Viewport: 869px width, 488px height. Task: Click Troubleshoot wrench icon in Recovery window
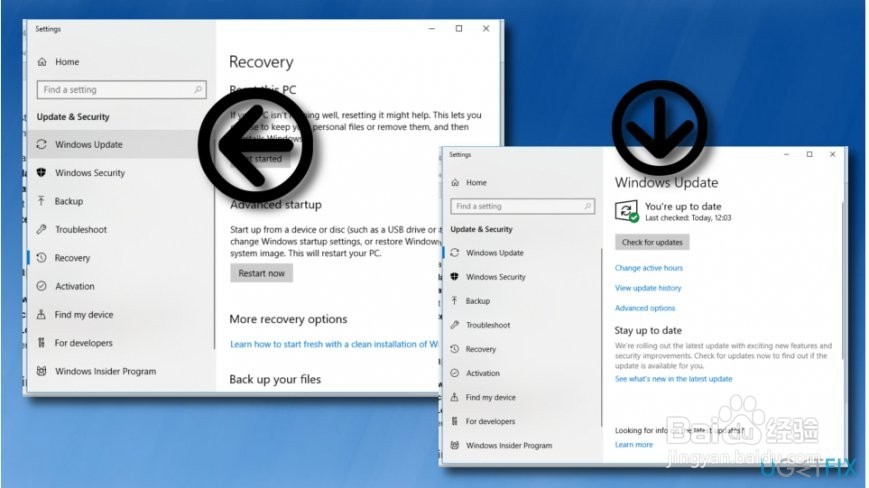click(42, 229)
